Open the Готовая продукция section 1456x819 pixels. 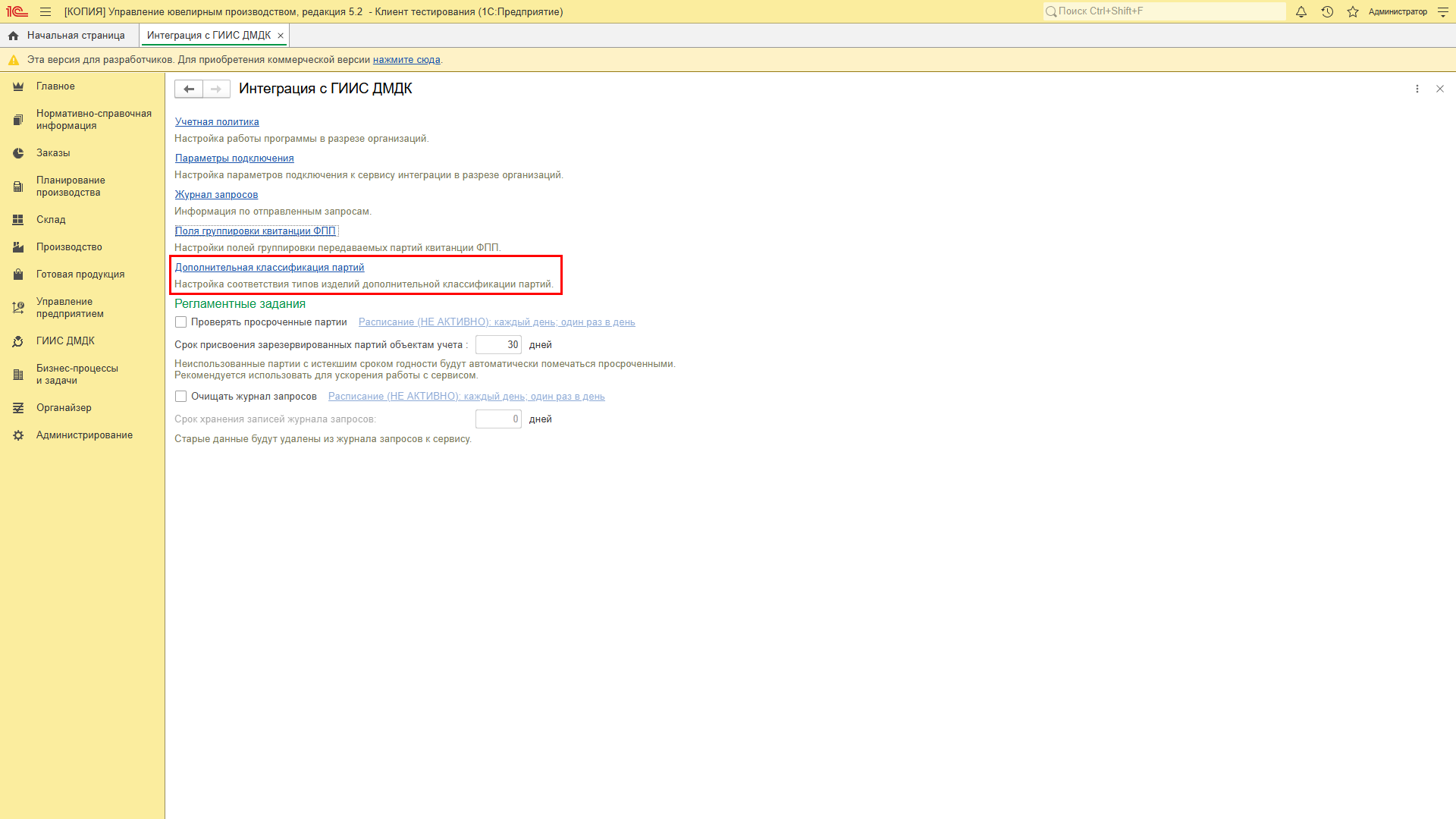click(x=82, y=275)
